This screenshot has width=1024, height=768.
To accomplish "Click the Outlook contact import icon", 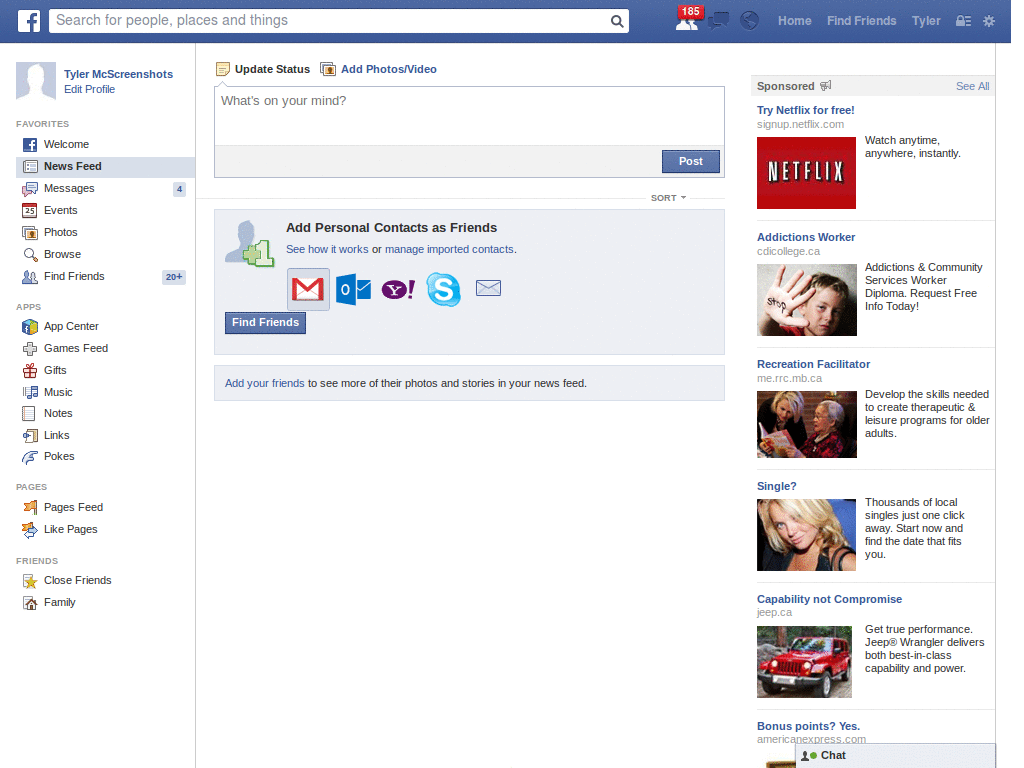I will point(353,289).
